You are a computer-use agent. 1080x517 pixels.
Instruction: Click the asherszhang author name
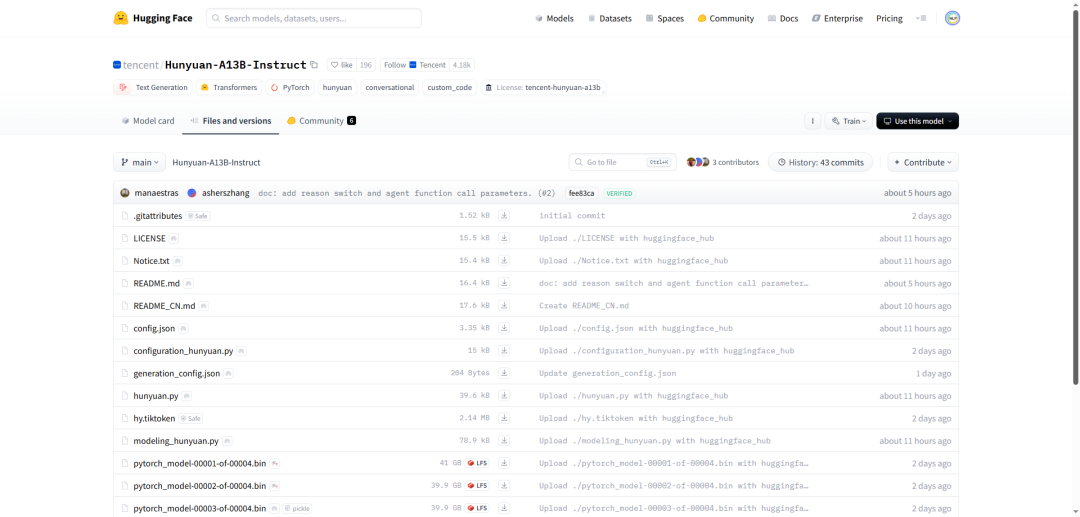pyautogui.click(x=226, y=193)
